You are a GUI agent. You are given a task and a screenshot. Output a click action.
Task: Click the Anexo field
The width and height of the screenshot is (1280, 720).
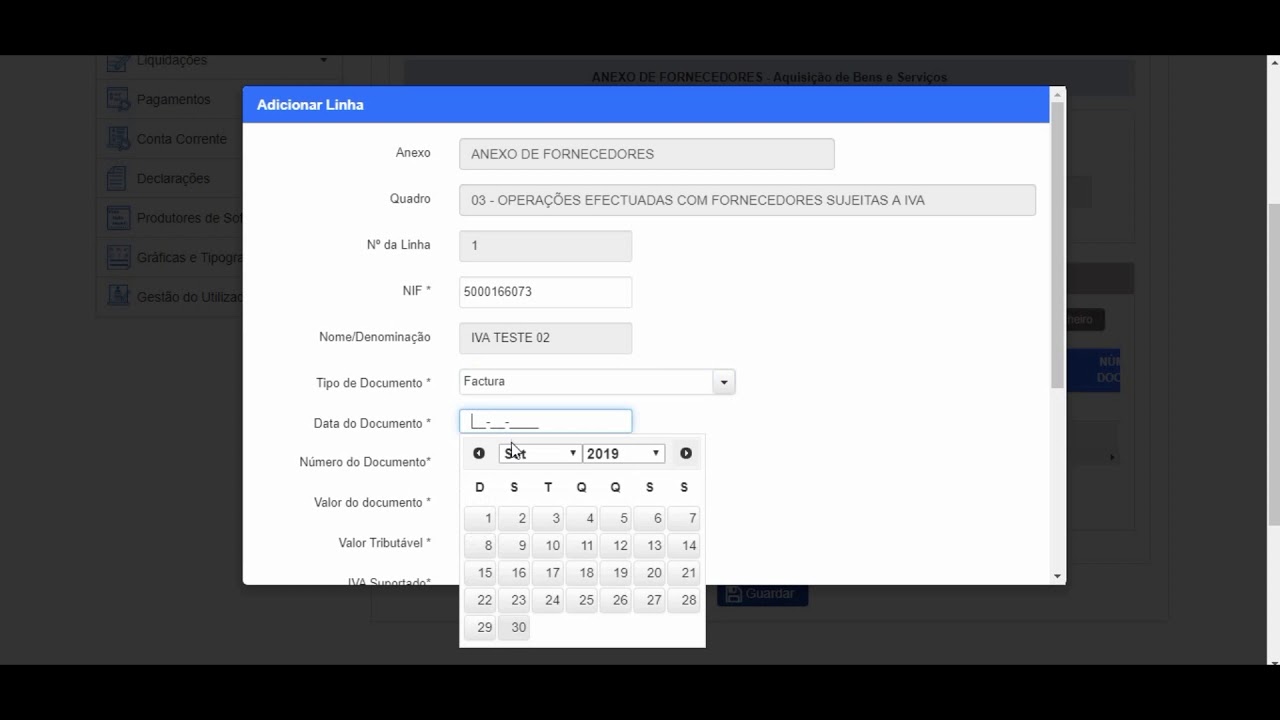point(646,154)
